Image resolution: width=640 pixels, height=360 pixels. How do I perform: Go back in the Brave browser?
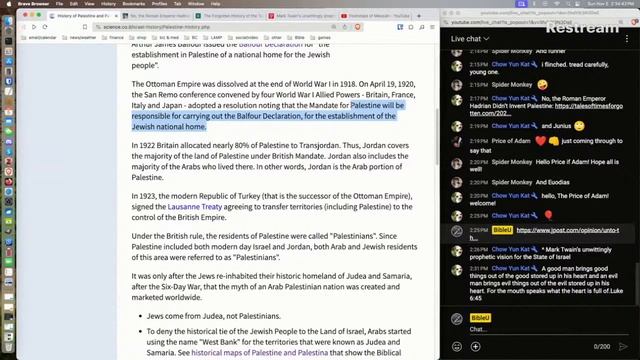click(24, 27)
